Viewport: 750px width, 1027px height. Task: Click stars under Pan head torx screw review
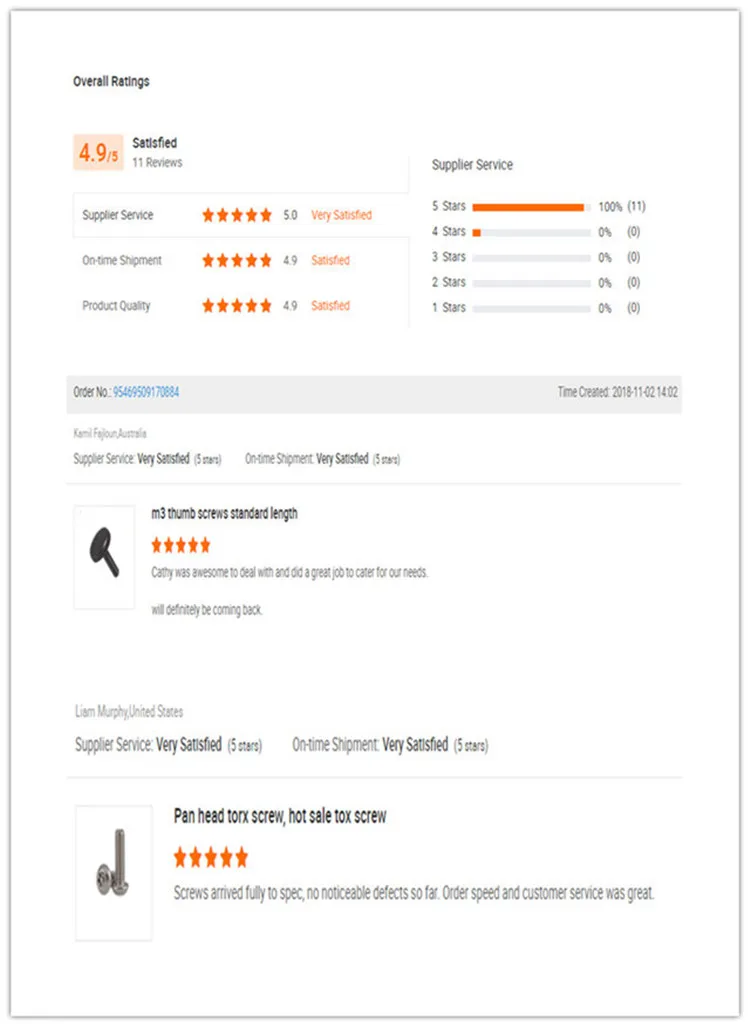click(211, 857)
